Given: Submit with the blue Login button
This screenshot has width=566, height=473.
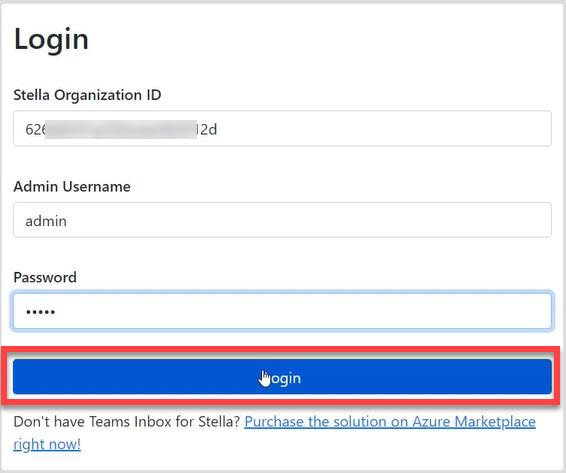Looking at the screenshot, I should [282, 377].
